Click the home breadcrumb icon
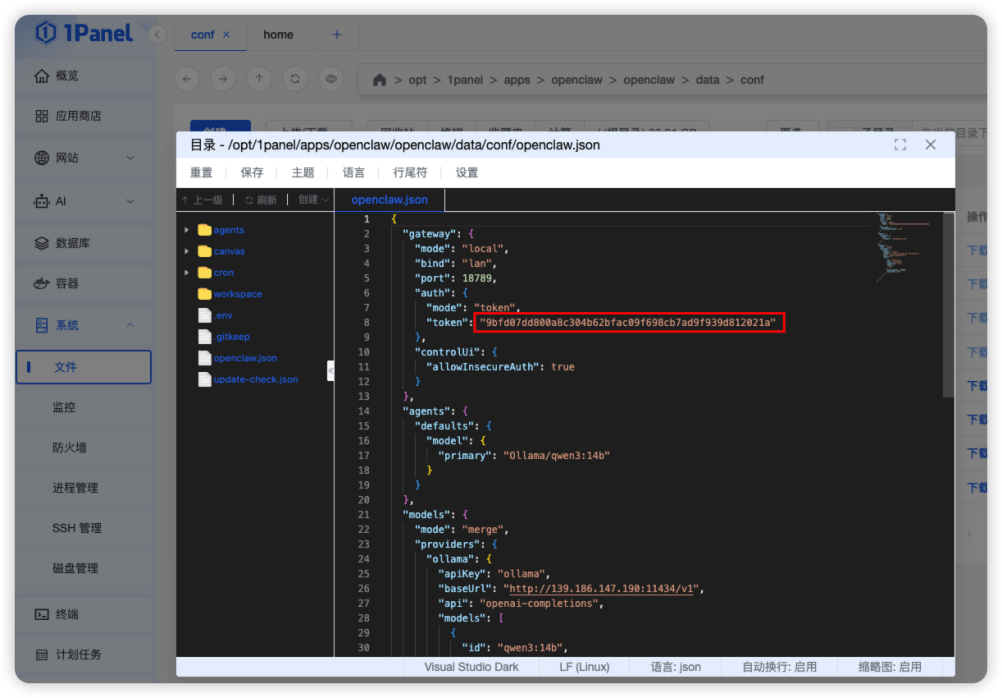 [x=380, y=80]
